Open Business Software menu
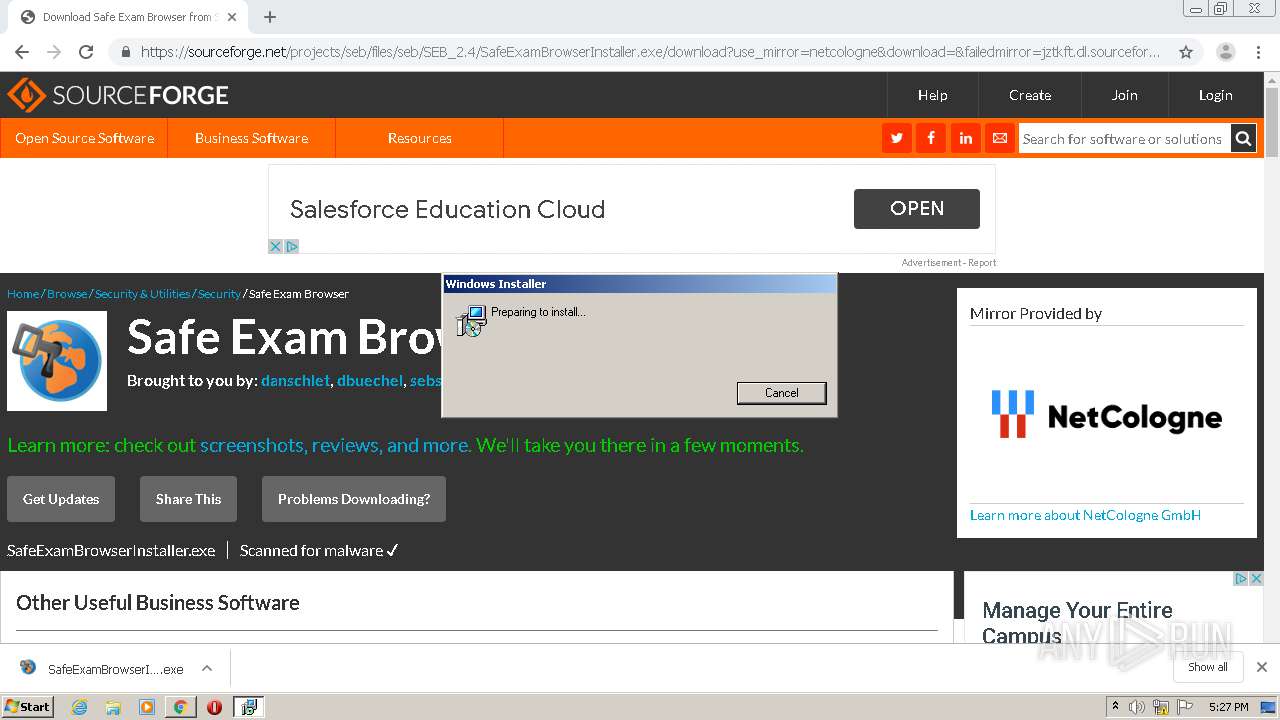1280x720 pixels. [x=251, y=138]
